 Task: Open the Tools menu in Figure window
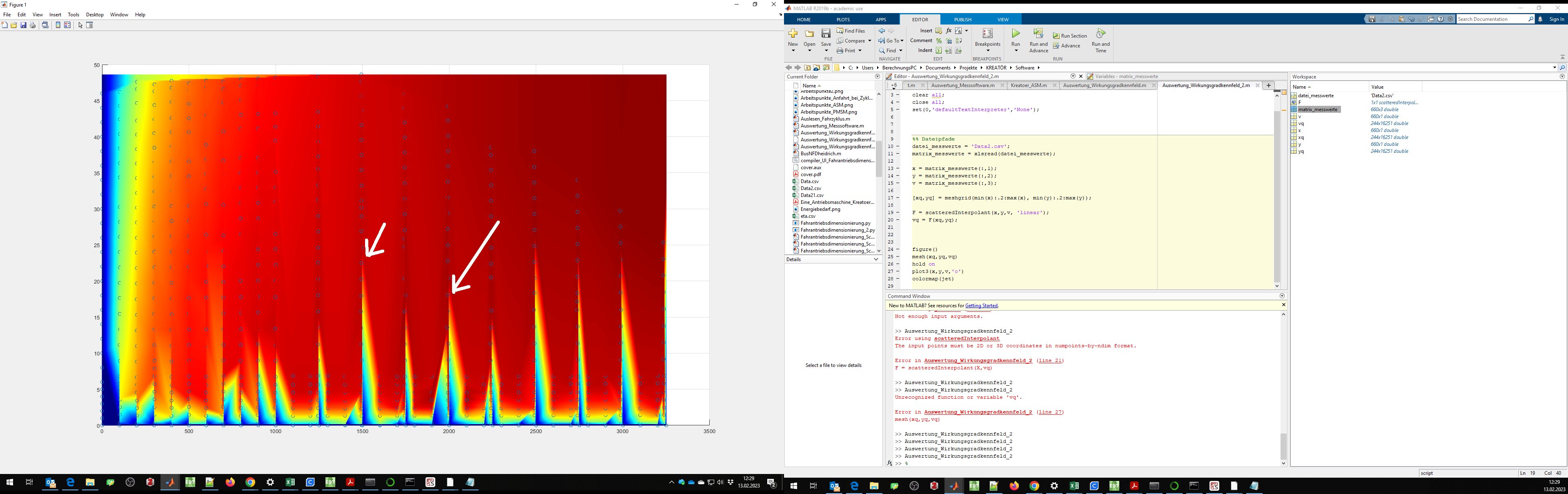coord(73,15)
